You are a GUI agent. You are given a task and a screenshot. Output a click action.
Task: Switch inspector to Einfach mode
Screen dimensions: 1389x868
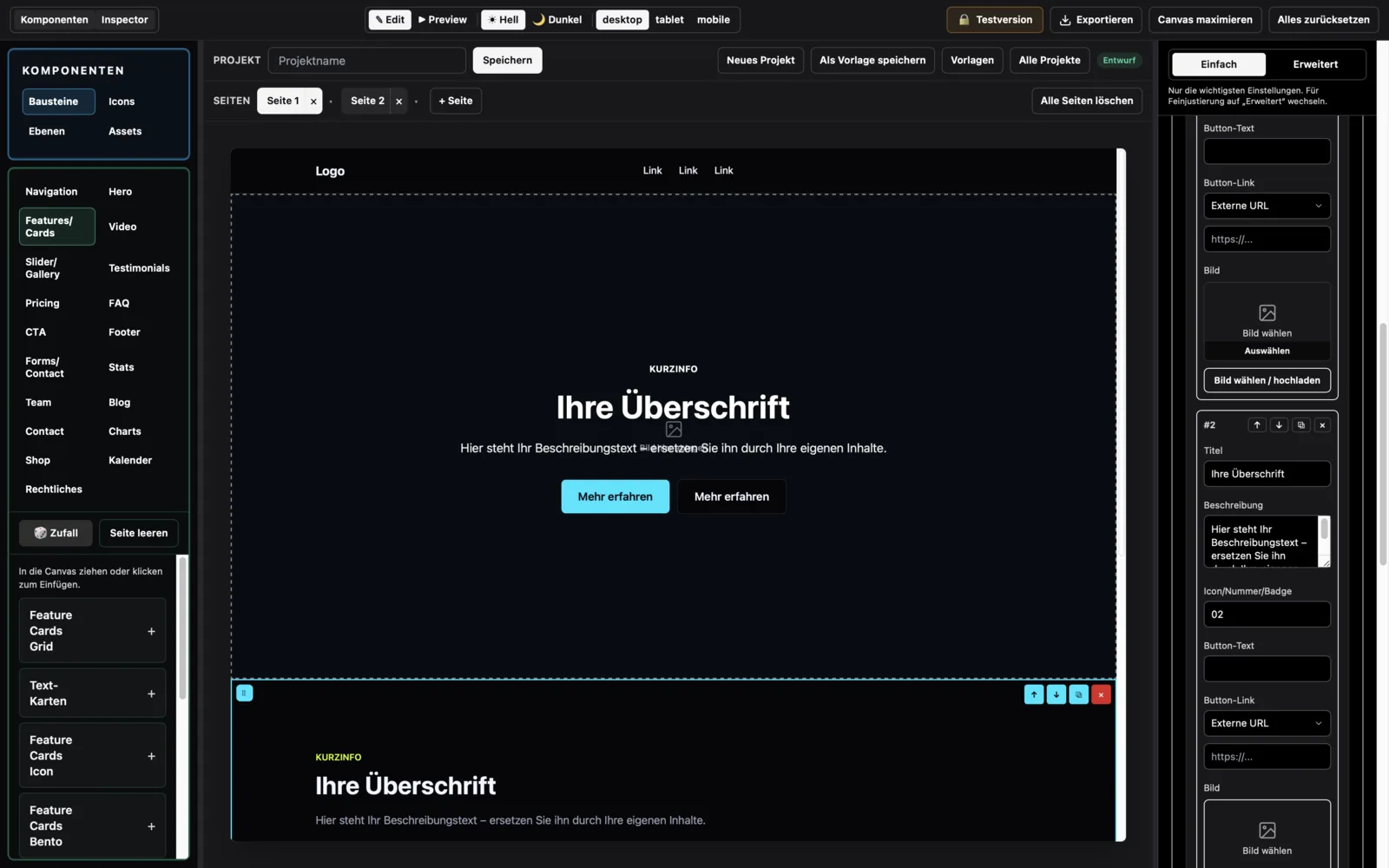point(1219,64)
